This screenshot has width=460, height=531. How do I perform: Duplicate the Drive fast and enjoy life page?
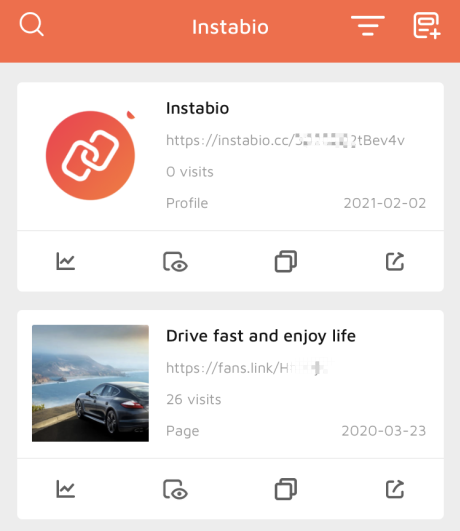(286, 489)
